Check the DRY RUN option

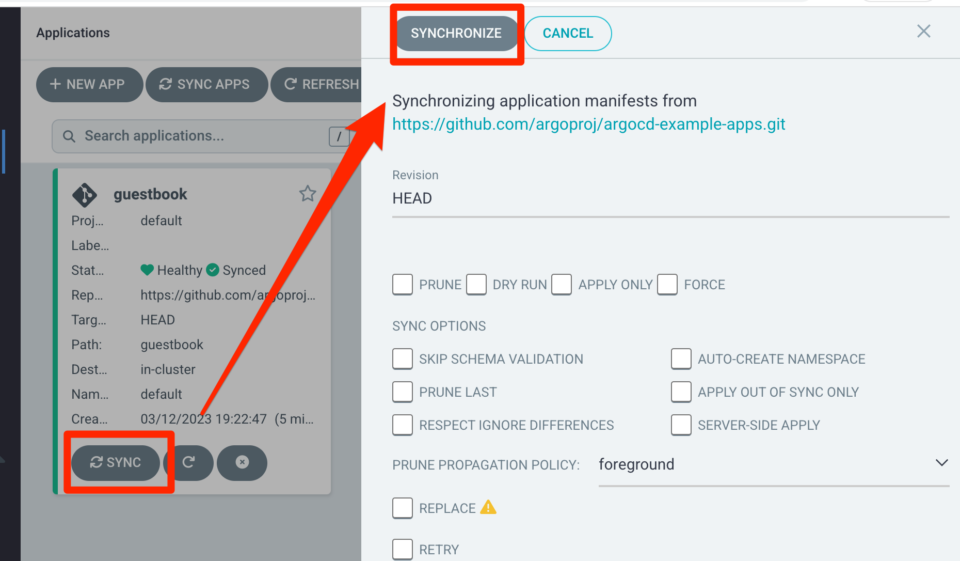click(x=476, y=284)
